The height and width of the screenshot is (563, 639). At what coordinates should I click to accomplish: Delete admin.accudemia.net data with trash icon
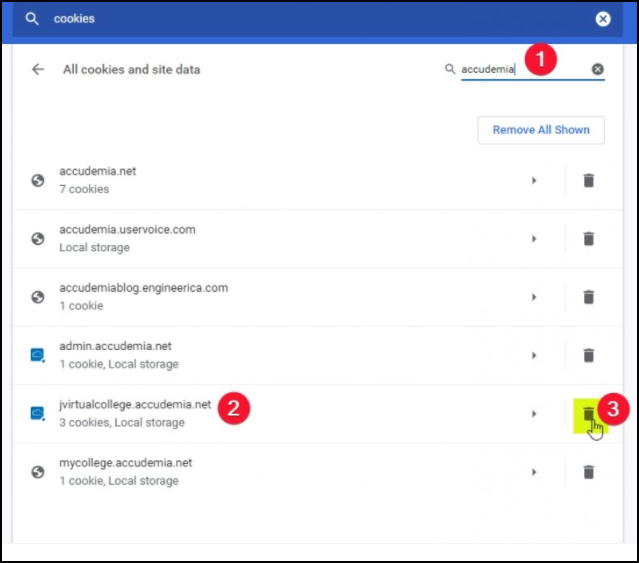click(588, 355)
